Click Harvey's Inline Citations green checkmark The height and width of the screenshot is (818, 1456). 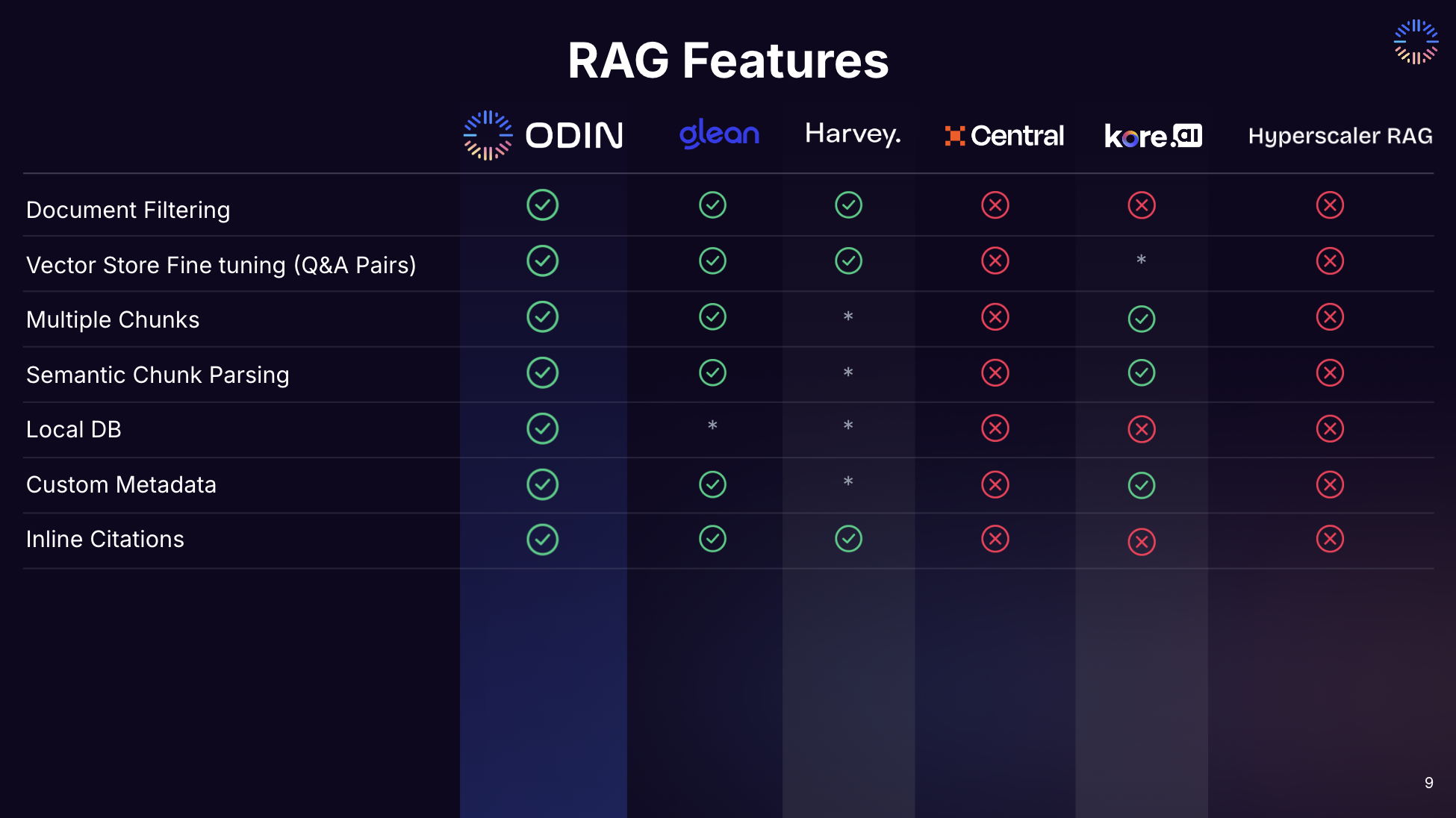[848, 539]
